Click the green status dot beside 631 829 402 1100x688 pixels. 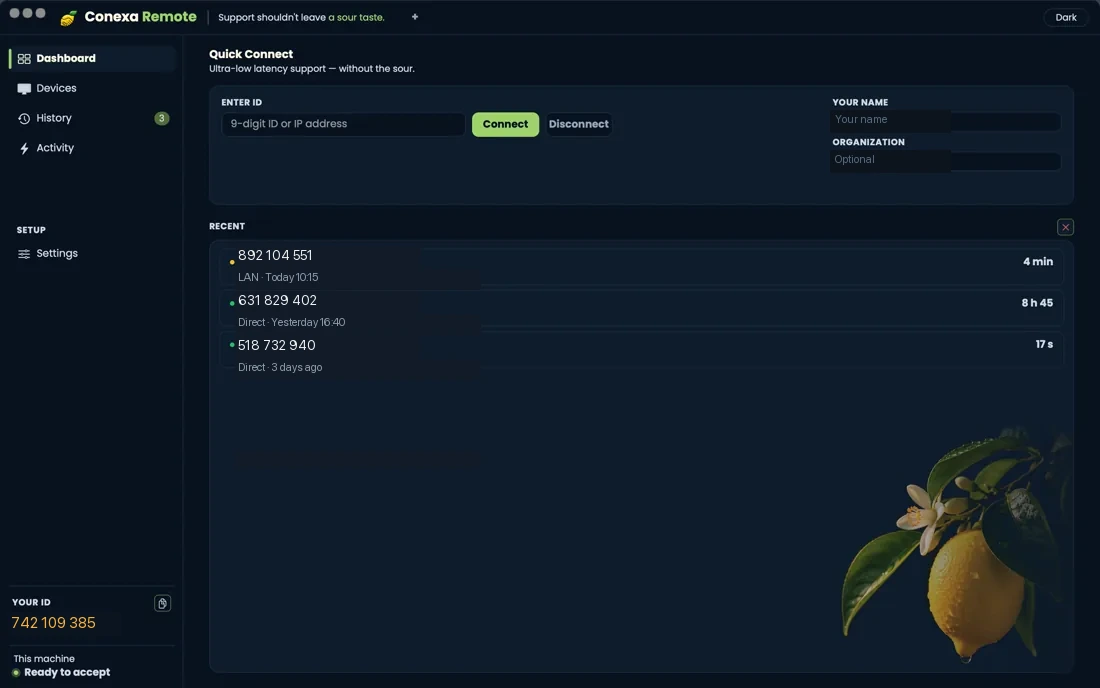point(232,304)
